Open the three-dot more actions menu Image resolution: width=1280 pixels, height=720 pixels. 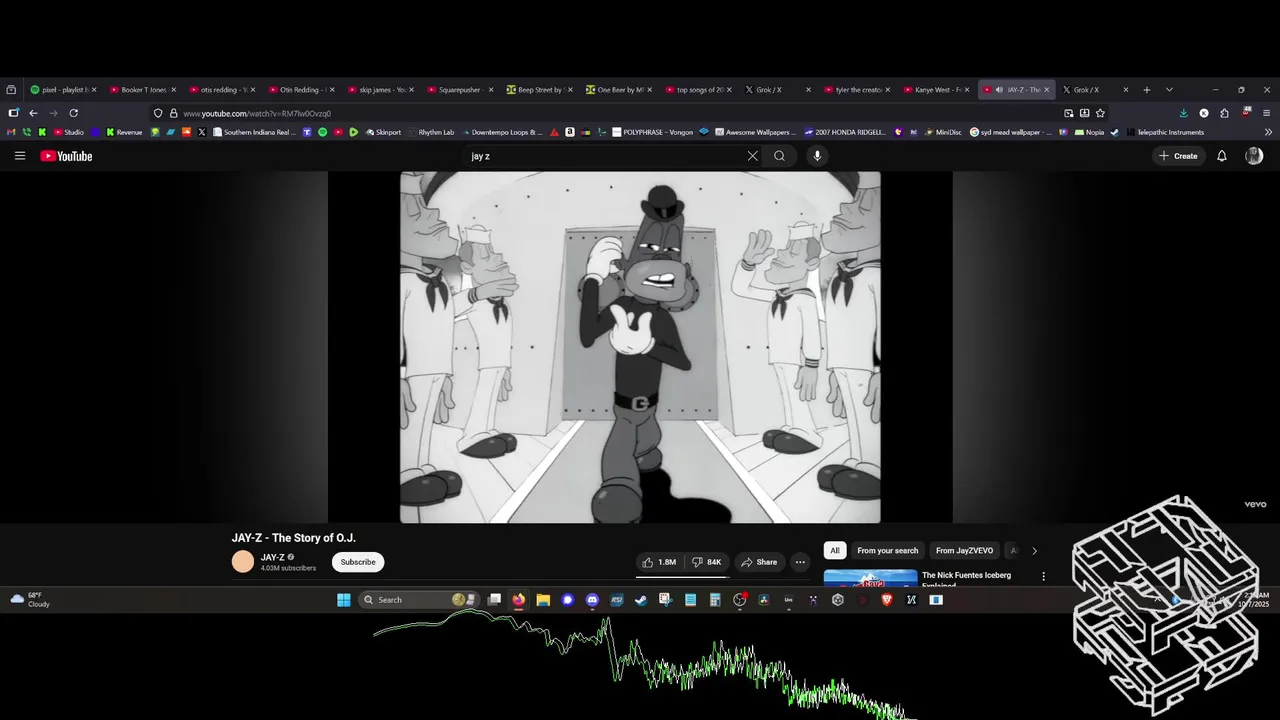[x=800, y=562]
